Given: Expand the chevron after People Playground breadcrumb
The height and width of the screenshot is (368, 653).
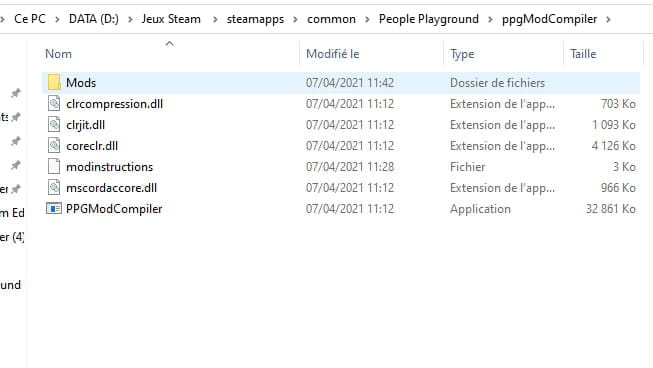Looking at the screenshot, I should (x=490, y=19).
